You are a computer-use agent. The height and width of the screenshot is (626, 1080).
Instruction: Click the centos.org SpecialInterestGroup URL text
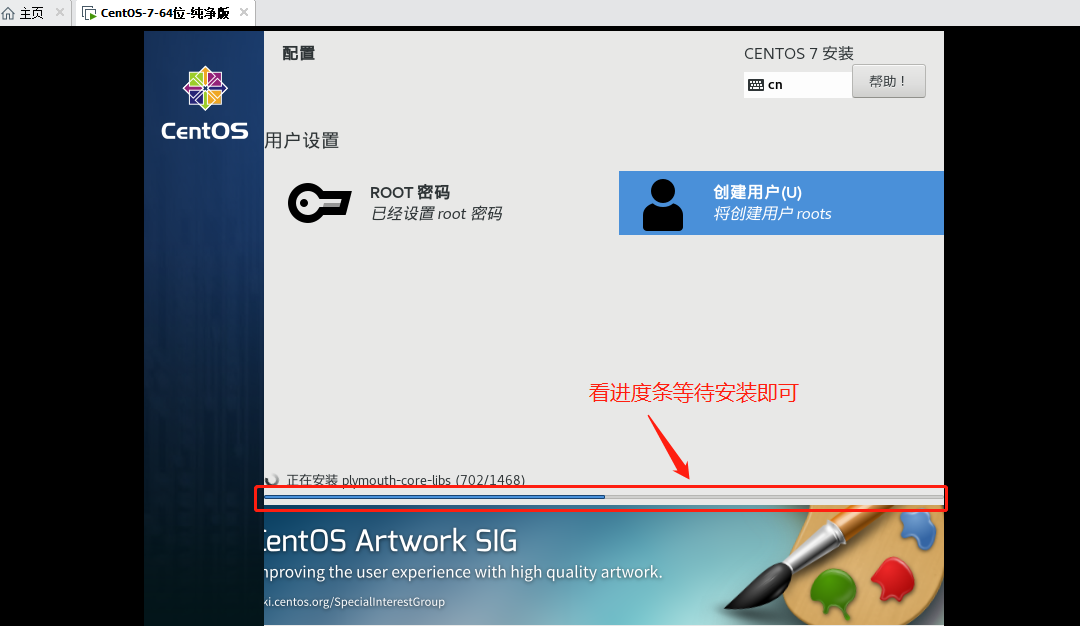[x=355, y=602]
